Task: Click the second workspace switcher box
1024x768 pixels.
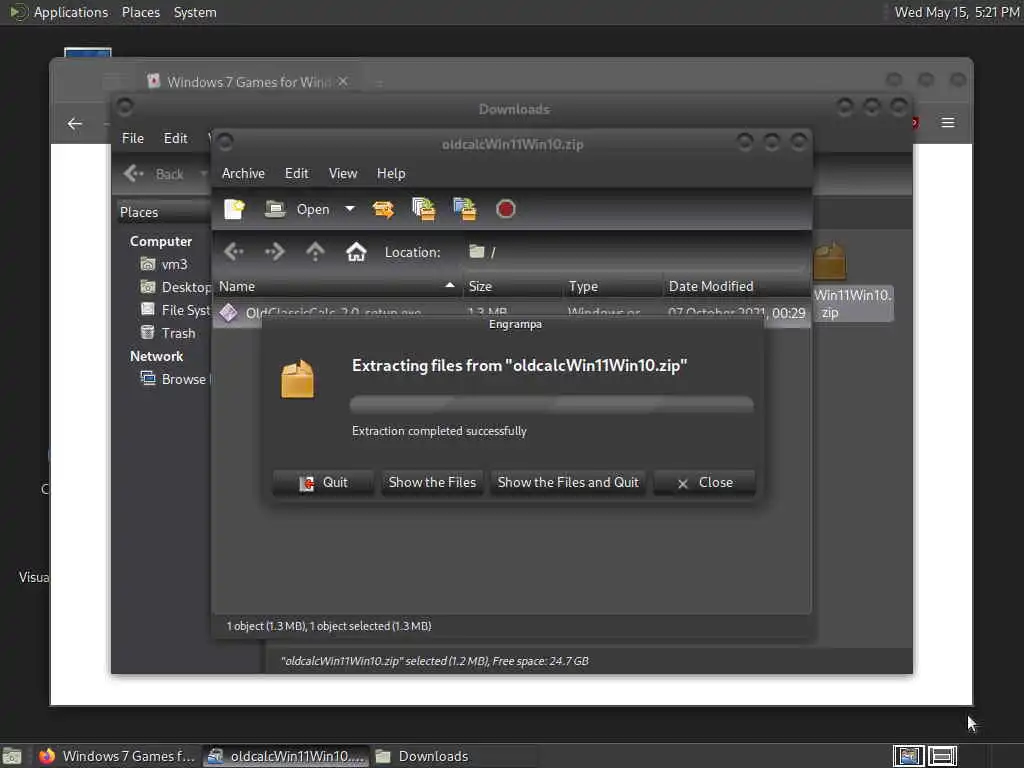Action: [942, 756]
